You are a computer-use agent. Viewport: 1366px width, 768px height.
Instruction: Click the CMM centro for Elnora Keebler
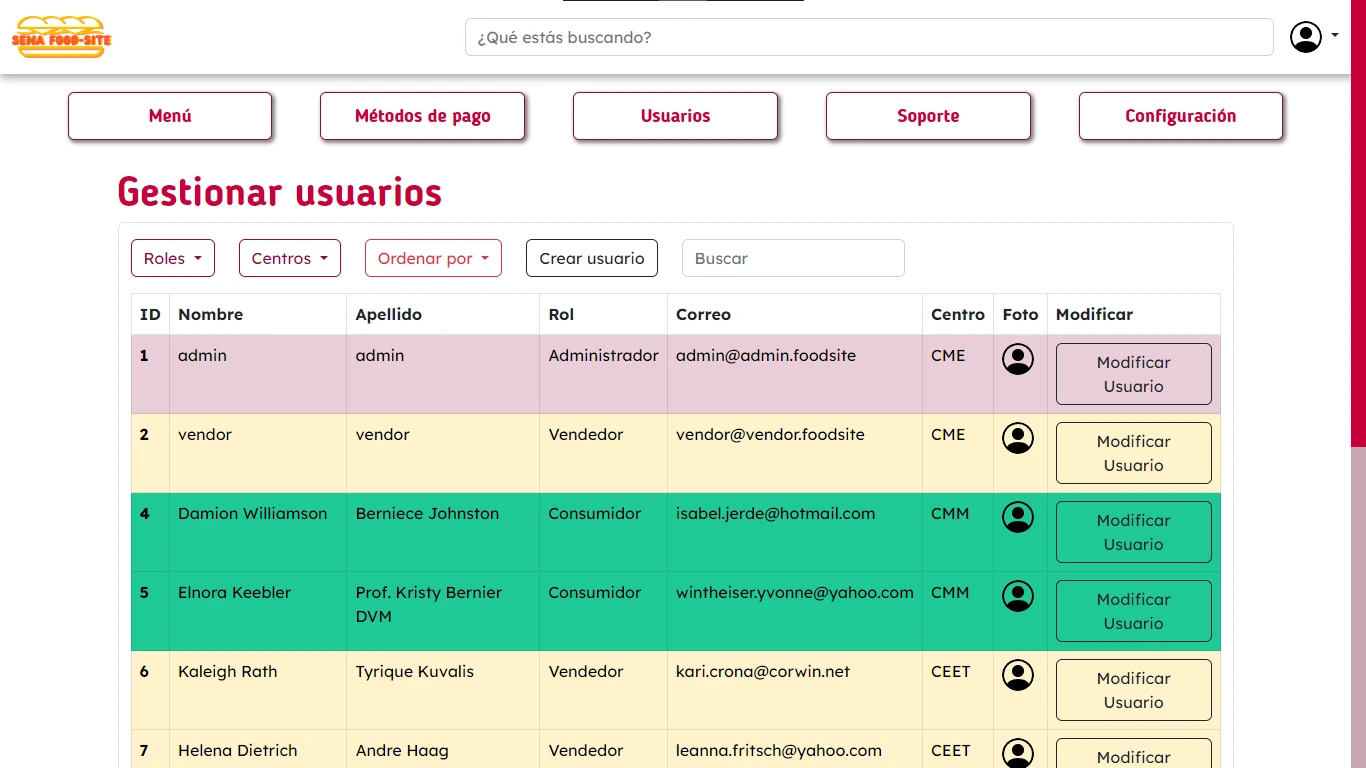tap(950, 592)
